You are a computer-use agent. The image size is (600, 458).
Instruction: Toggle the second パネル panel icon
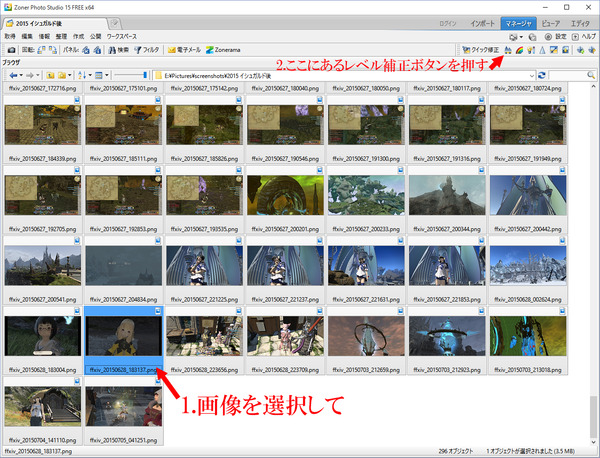[97, 50]
